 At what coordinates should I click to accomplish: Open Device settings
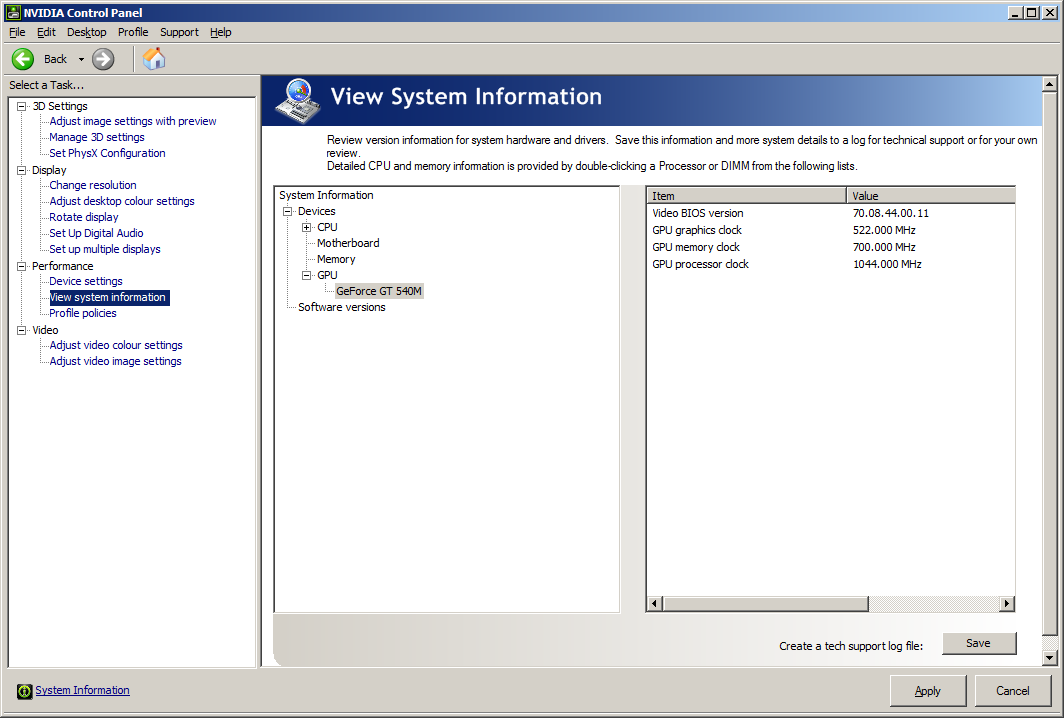(86, 282)
